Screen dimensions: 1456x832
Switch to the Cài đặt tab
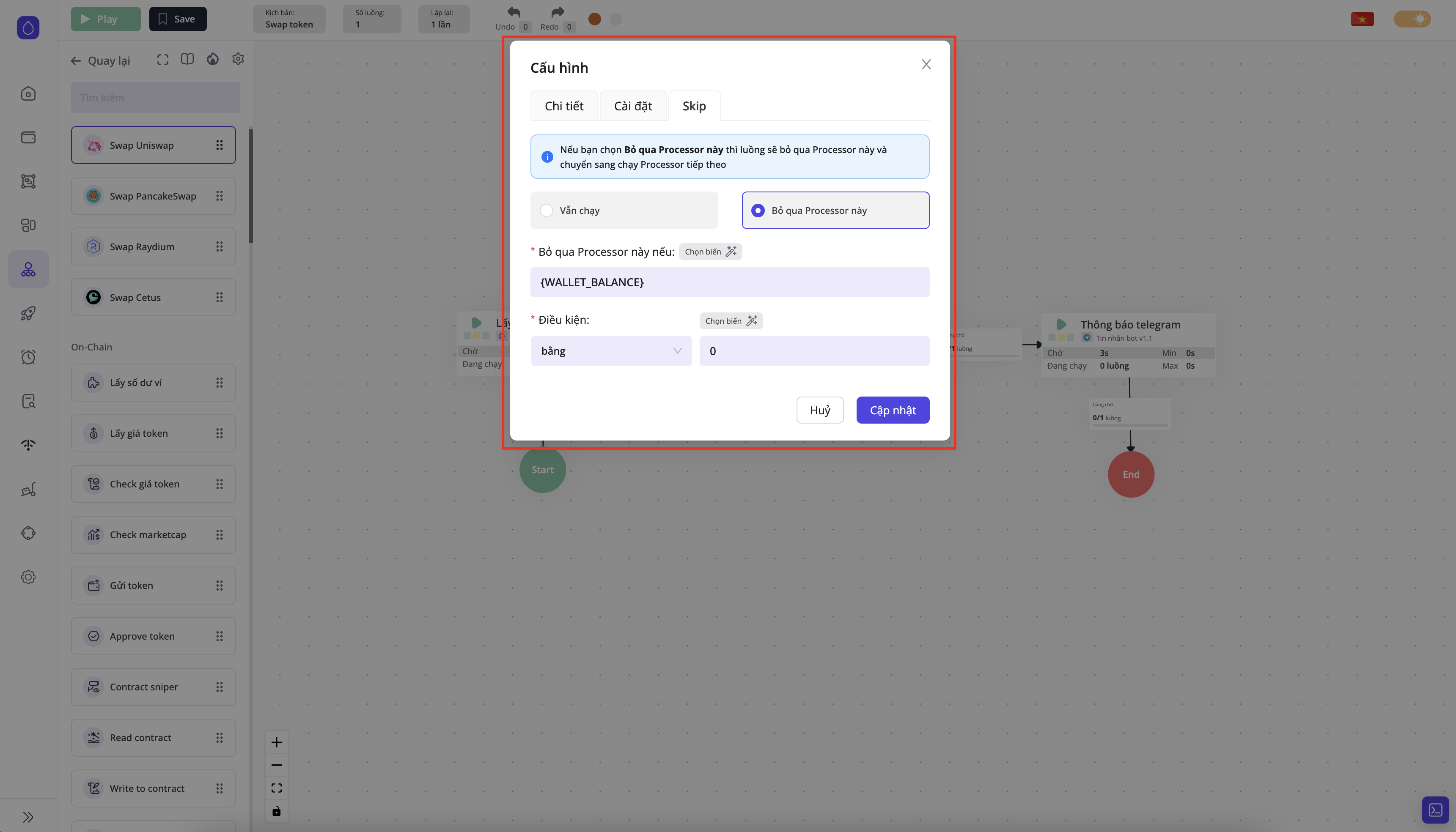pos(633,106)
